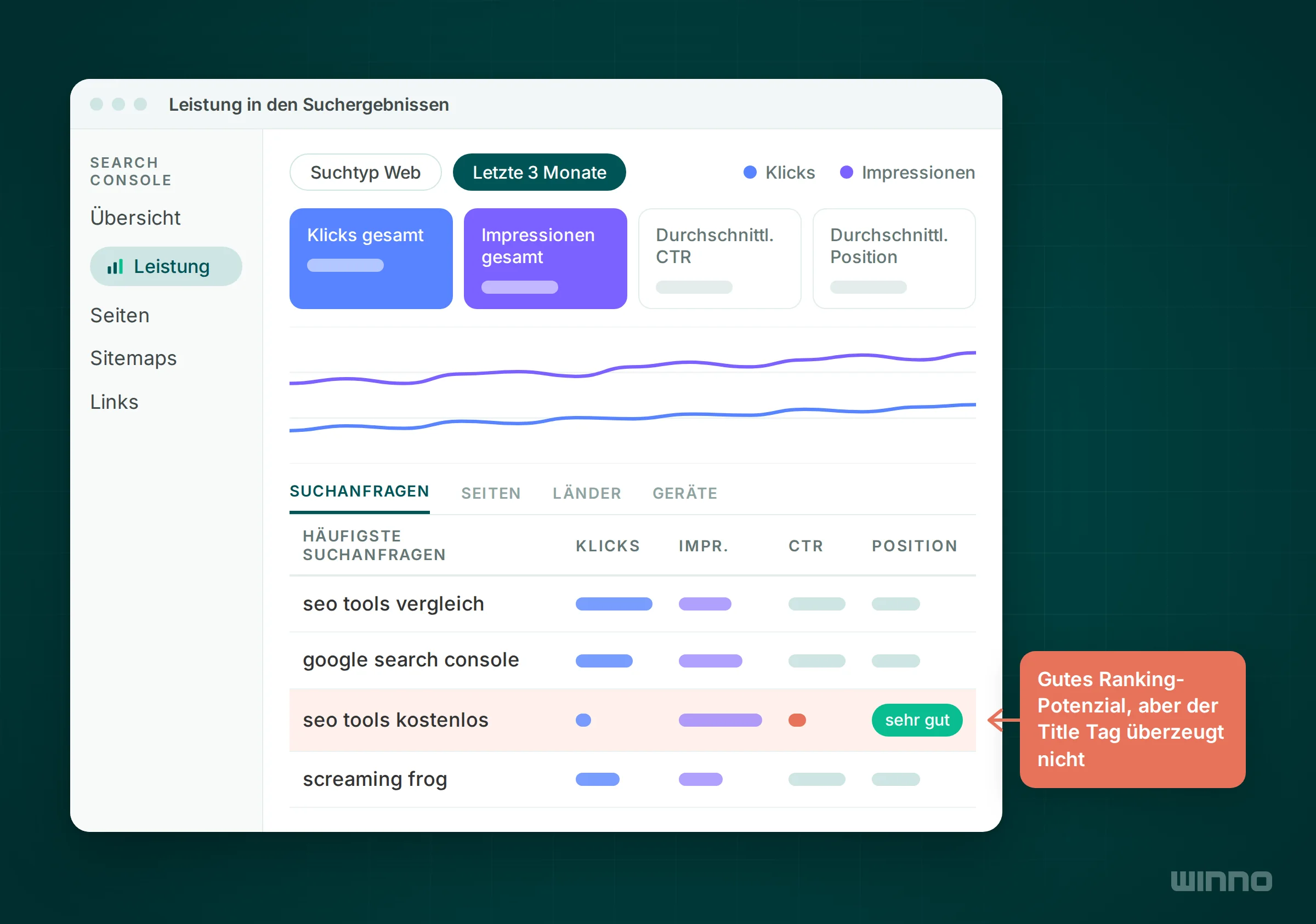The width and height of the screenshot is (1316, 924).
Task: Open Sitemaps in the sidebar
Action: pyautogui.click(x=134, y=358)
